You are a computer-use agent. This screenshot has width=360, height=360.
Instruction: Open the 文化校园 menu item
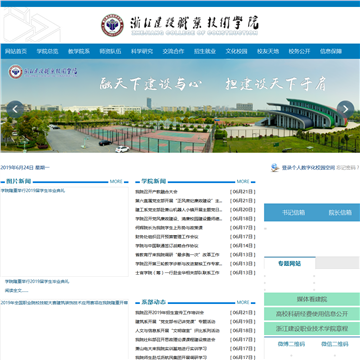coord(236,51)
